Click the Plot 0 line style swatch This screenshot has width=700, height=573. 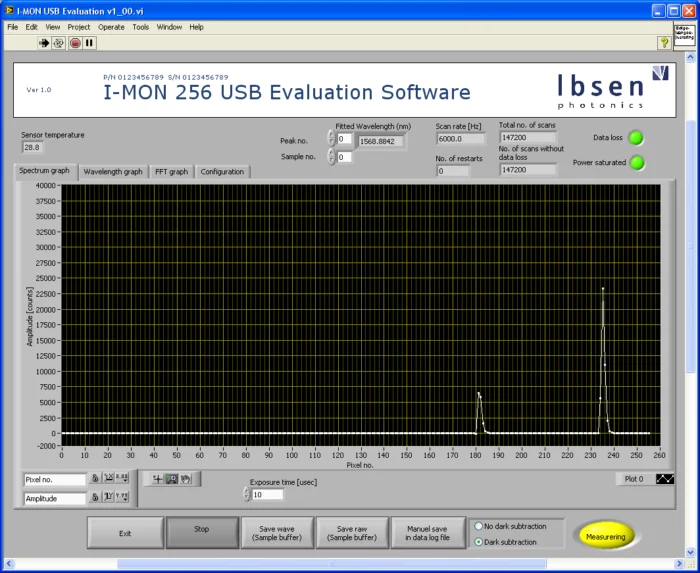665,479
